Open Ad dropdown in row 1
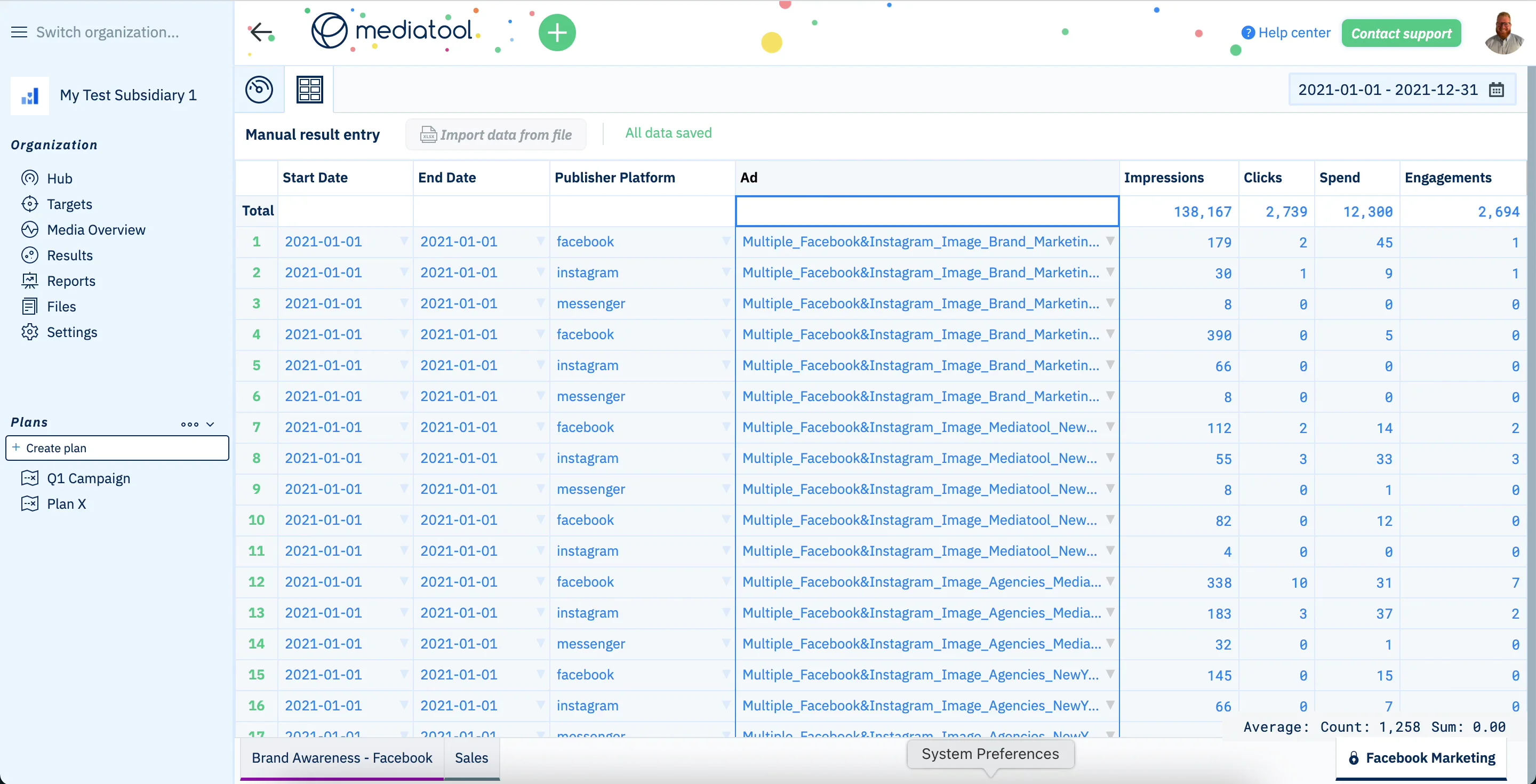The height and width of the screenshot is (784, 1536). [1110, 241]
